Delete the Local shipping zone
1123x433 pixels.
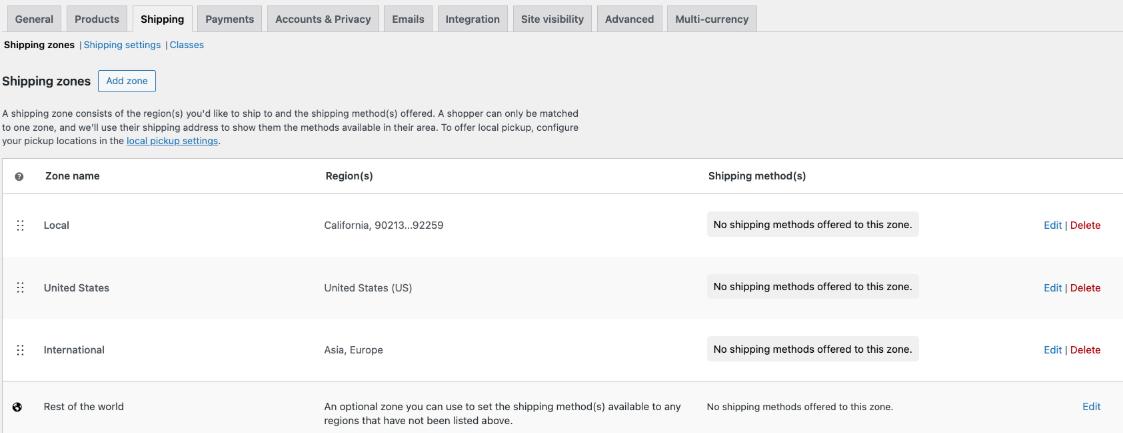(x=1085, y=226)
